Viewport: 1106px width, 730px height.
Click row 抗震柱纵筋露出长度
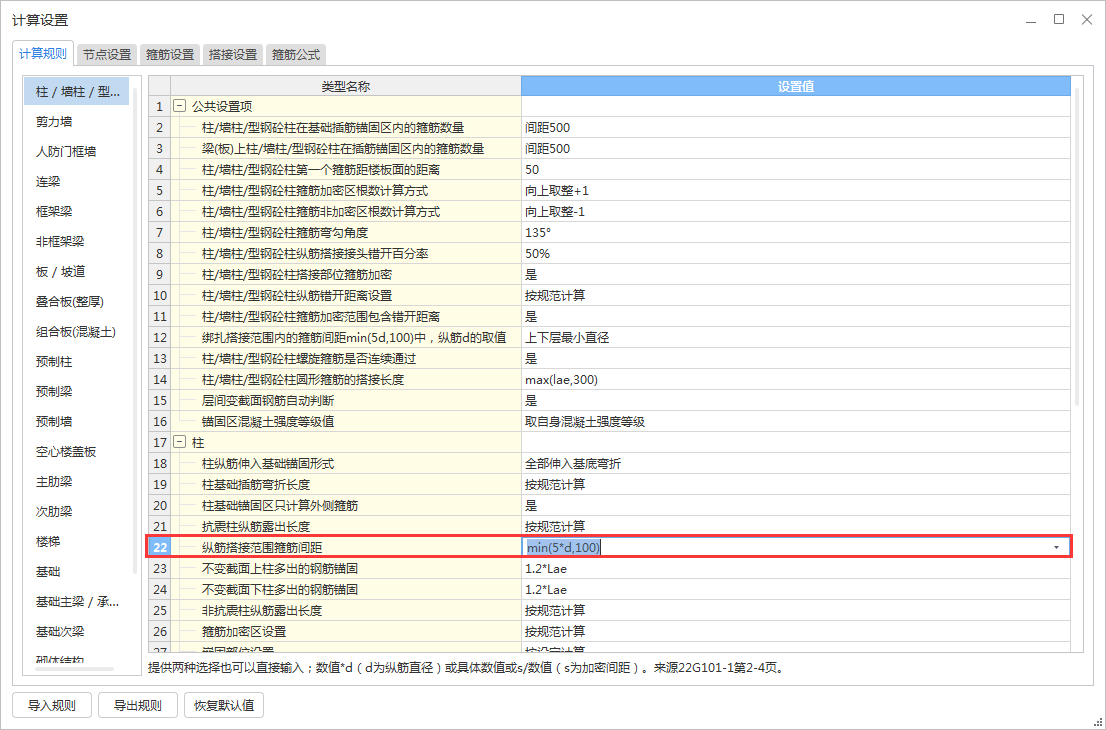610,527
